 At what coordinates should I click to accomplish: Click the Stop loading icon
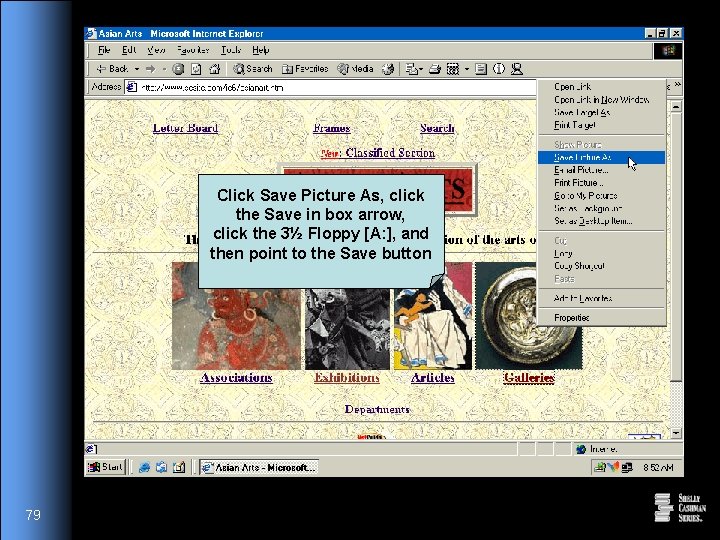coord(178,69)
